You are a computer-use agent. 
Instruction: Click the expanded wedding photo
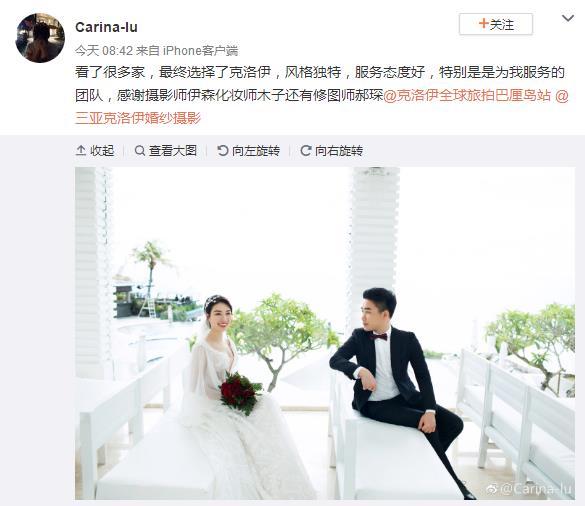325,333
